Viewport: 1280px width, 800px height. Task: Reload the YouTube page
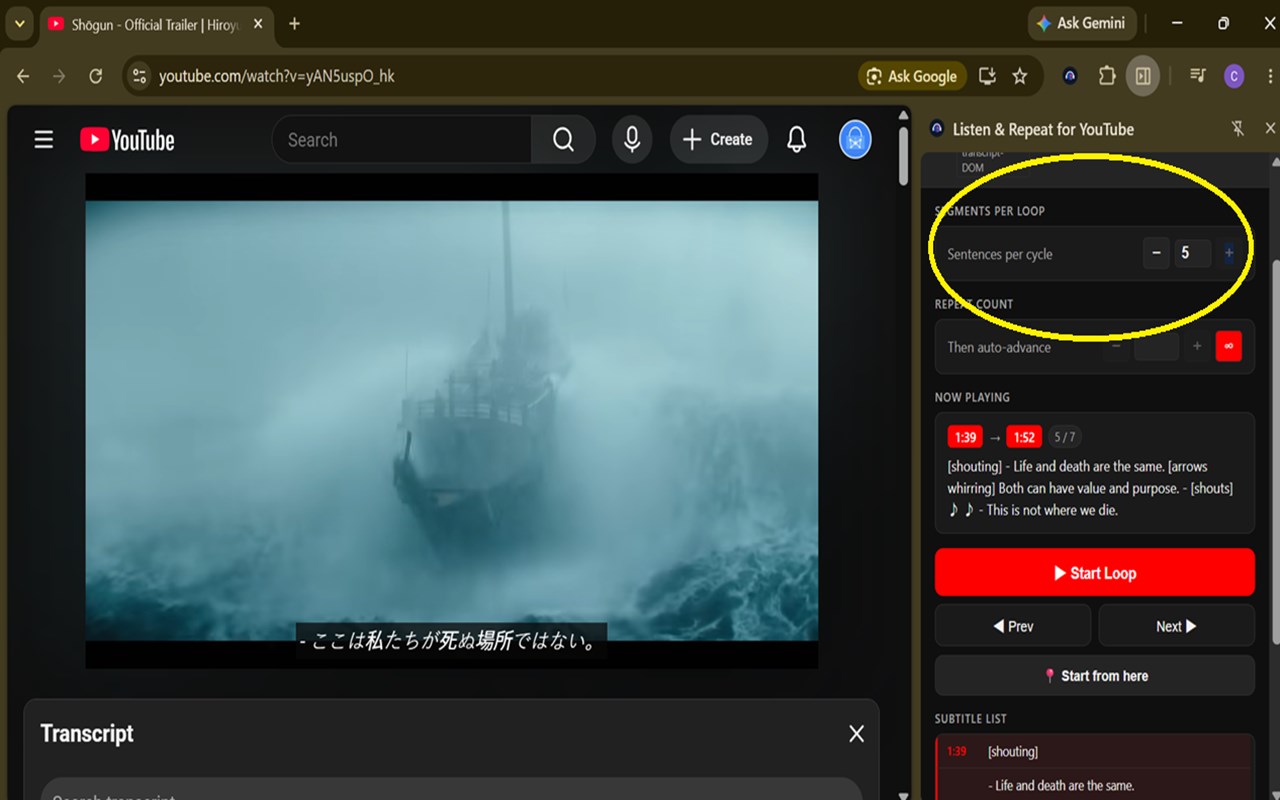tap(96, 76)
